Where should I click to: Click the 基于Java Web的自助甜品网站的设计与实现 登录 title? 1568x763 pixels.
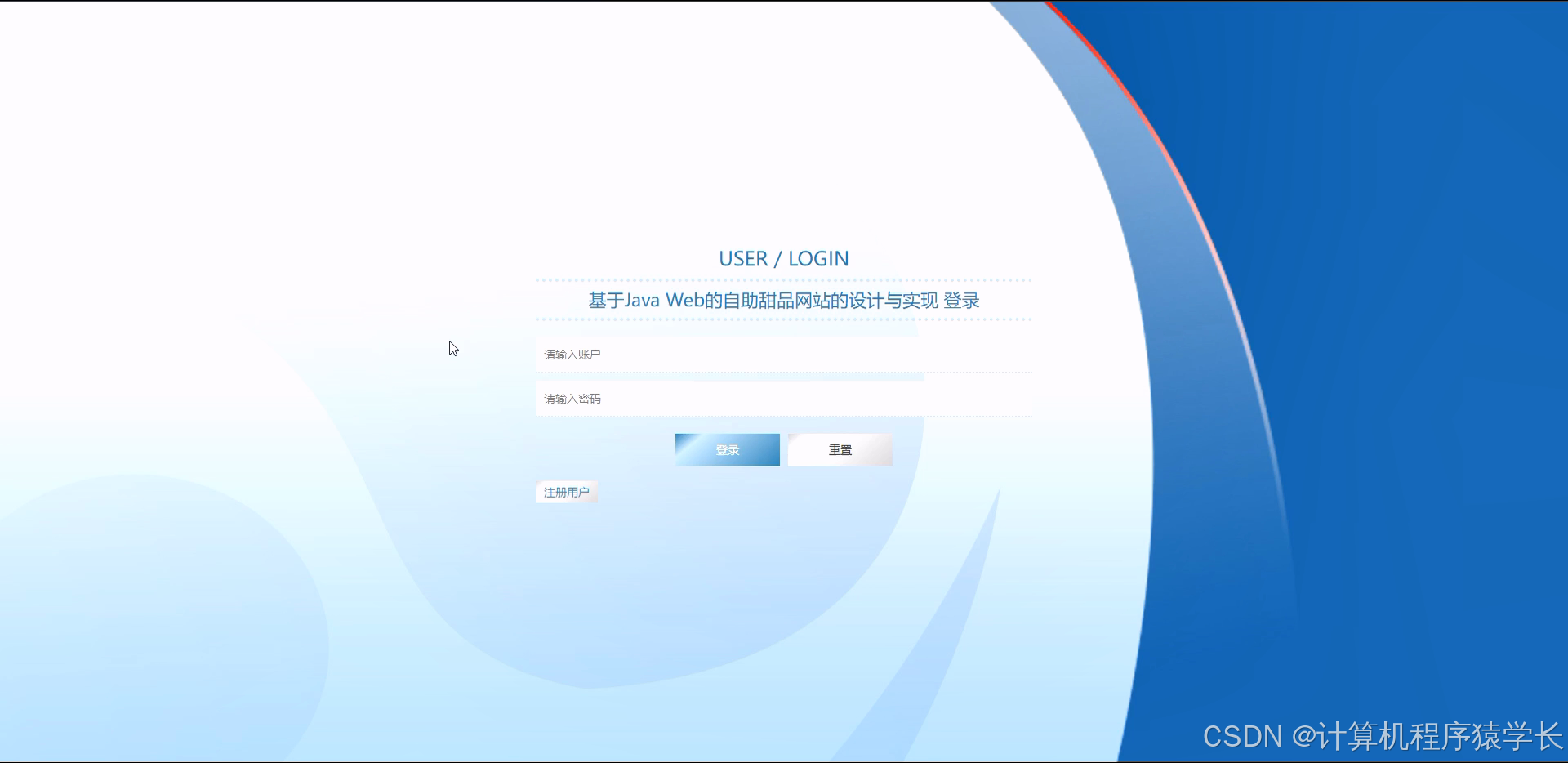tap(784, 301)
